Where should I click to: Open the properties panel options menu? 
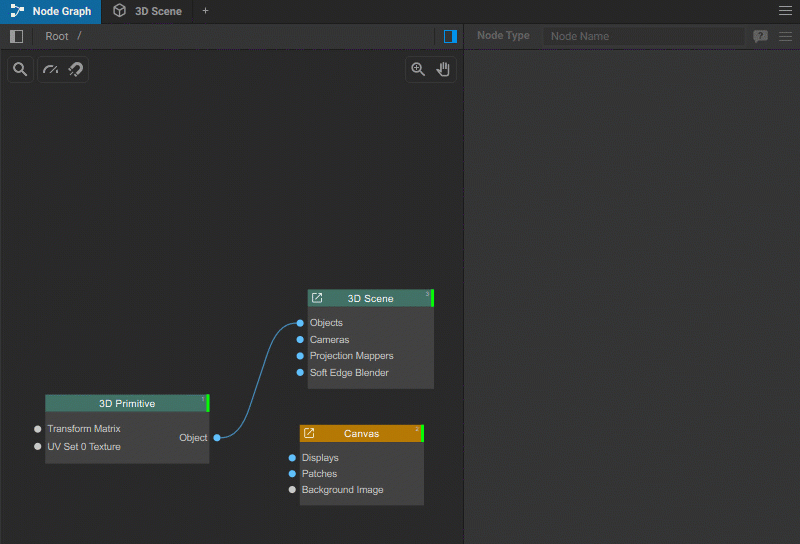click(785, 36)
